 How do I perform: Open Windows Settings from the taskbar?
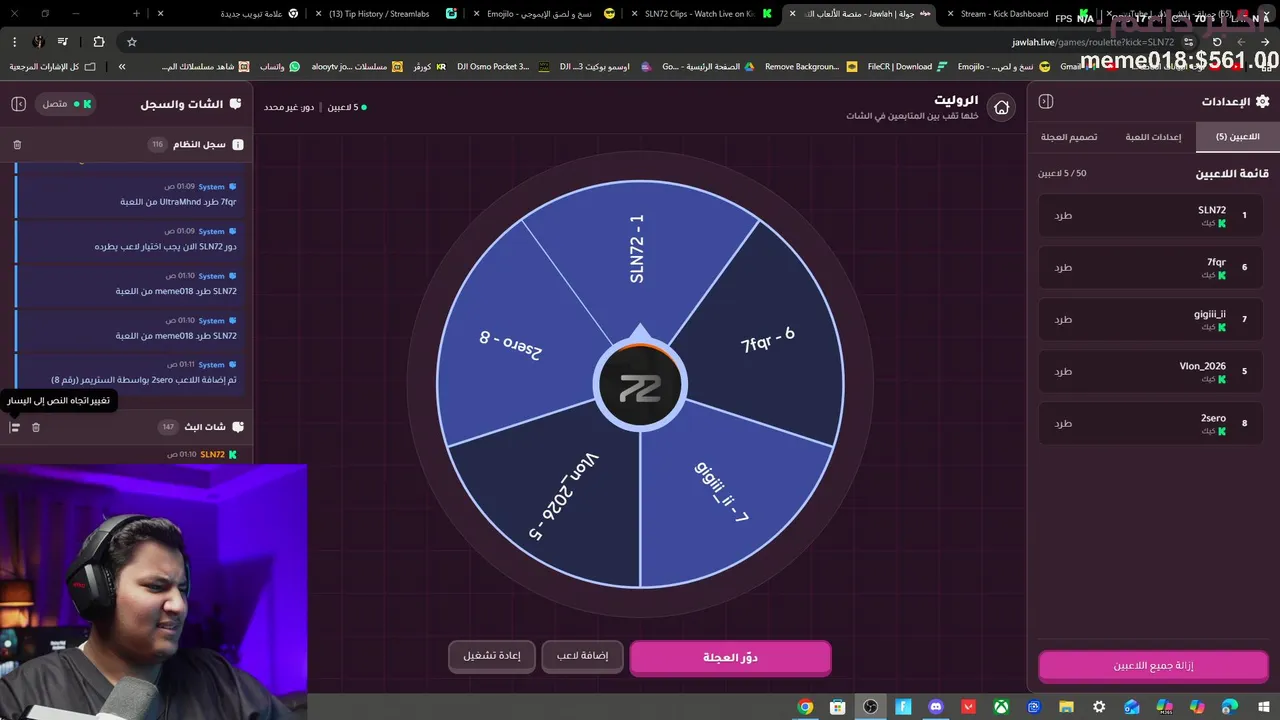1099,707
